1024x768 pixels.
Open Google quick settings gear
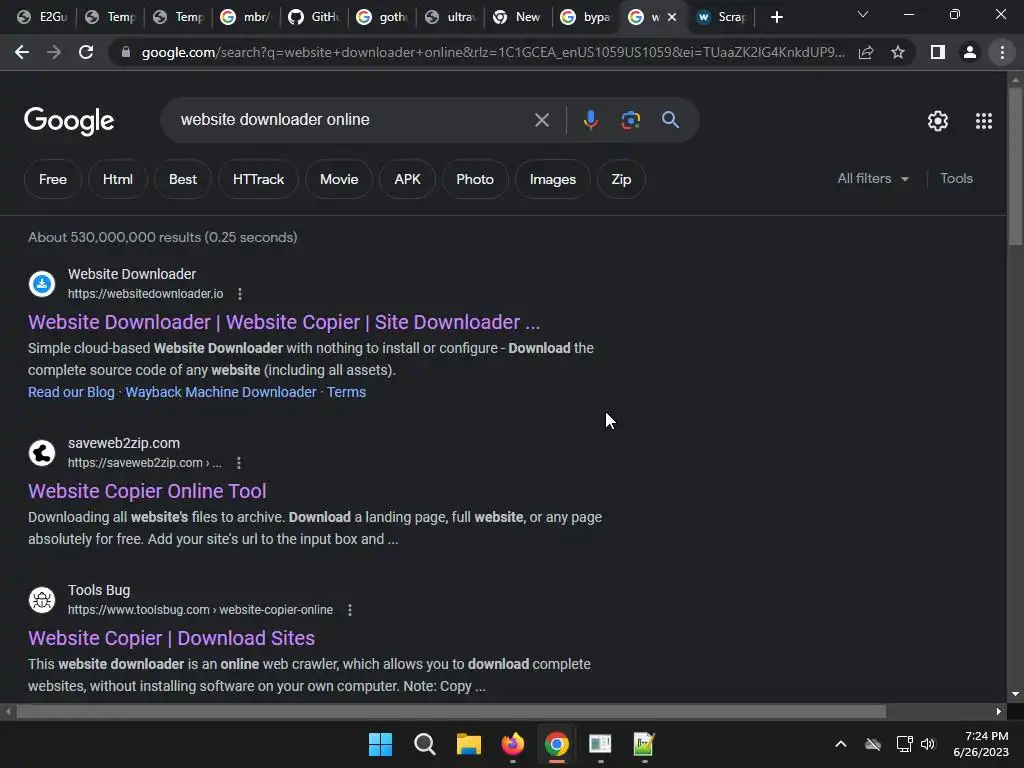coord(938,121)
